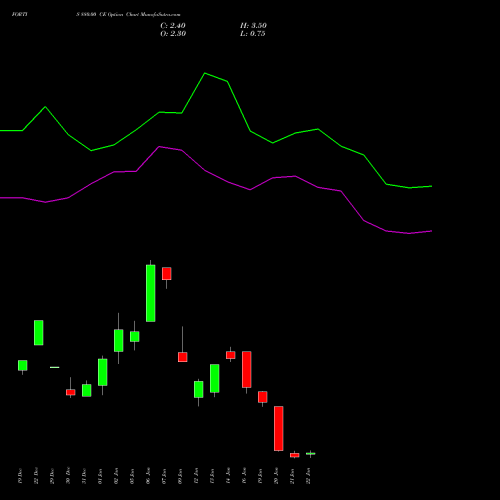Click the green candle above 13 Jan
Viewport: 500px width, 500px height.
(215, 378)
